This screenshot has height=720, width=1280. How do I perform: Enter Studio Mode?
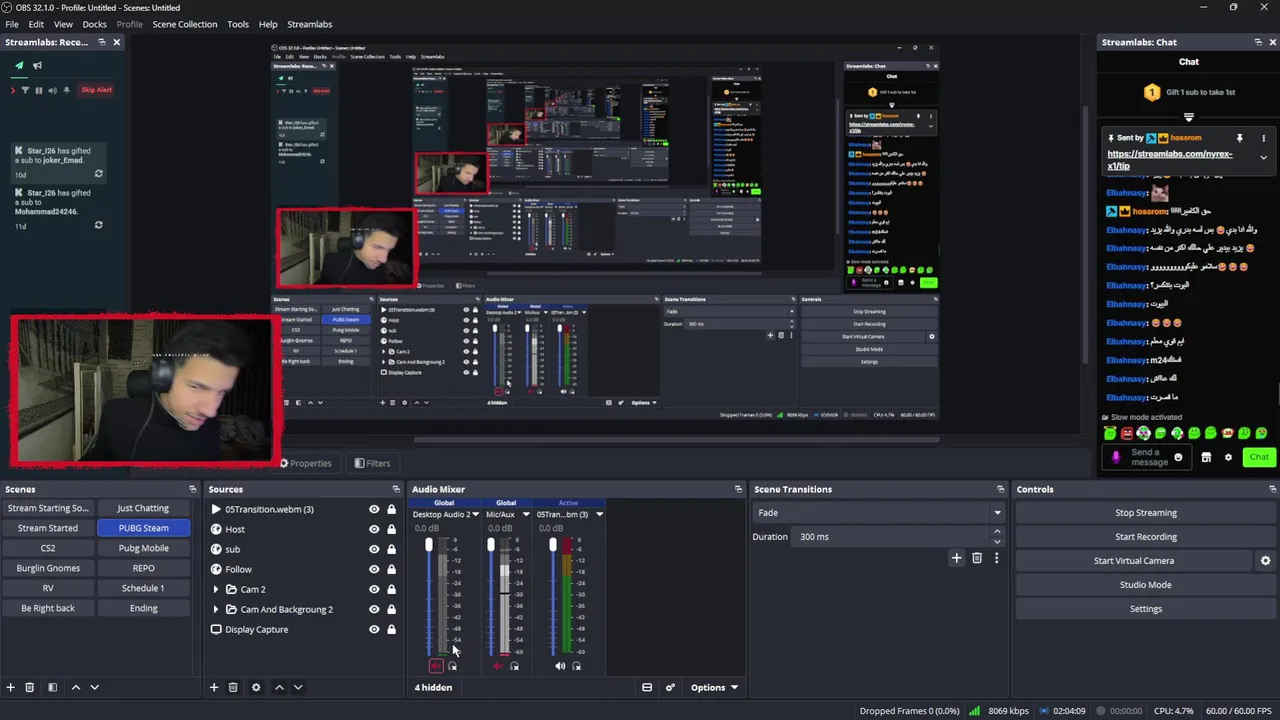click(1146, 585)
